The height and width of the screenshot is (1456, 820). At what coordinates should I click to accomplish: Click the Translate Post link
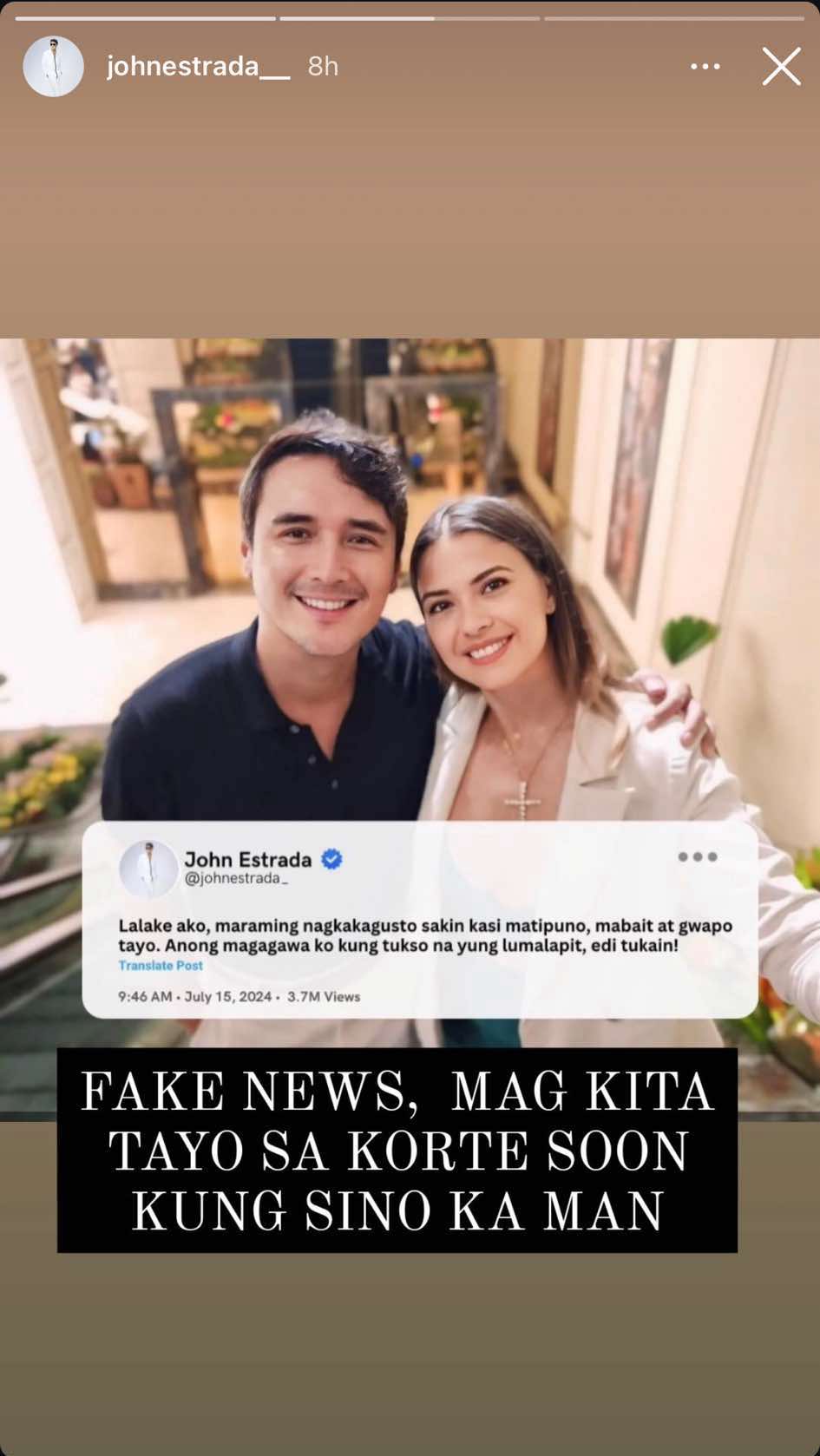pos(161,965)
